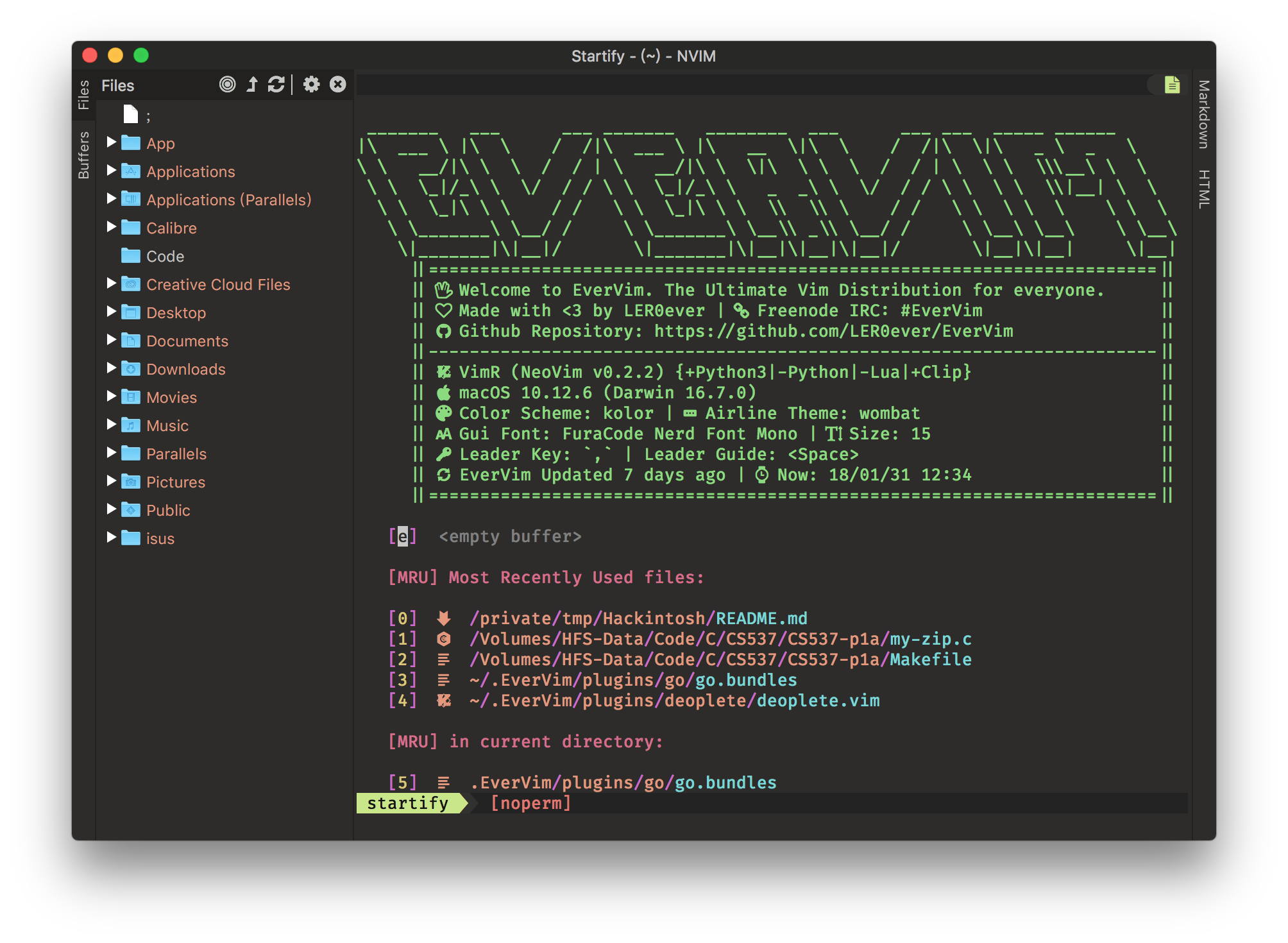The height and width of the screenshot is (943, 1288).
Task: Select the empty buffer entry
Action: click(510, 536)
